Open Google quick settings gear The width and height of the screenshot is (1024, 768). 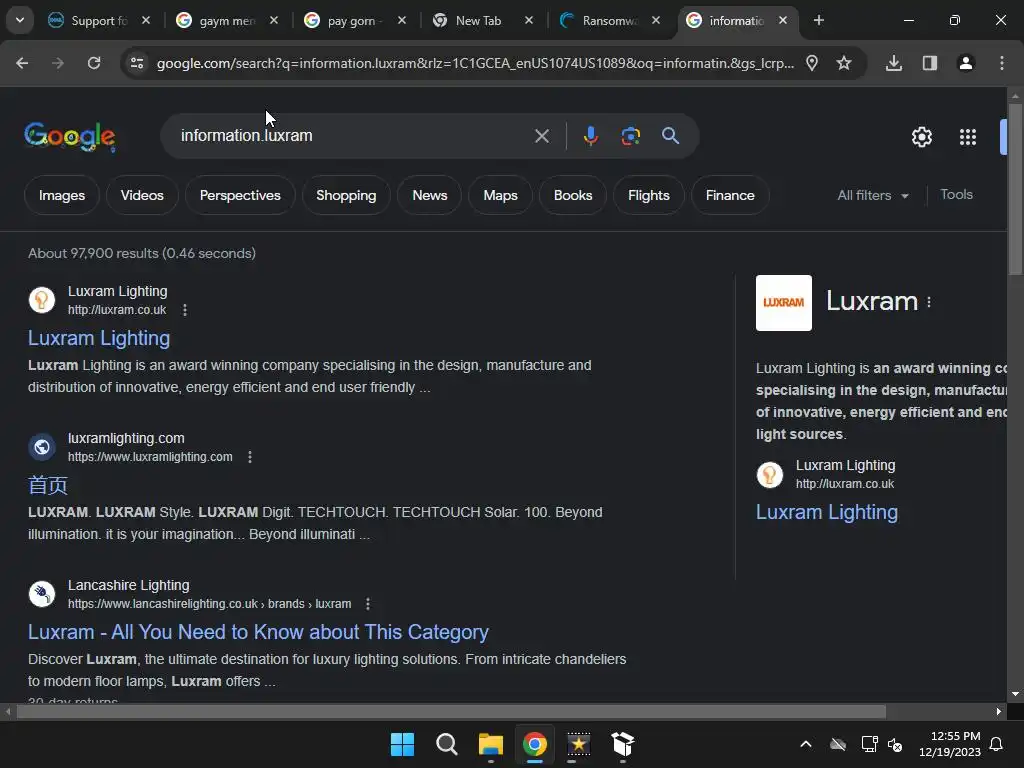(921, 136)
